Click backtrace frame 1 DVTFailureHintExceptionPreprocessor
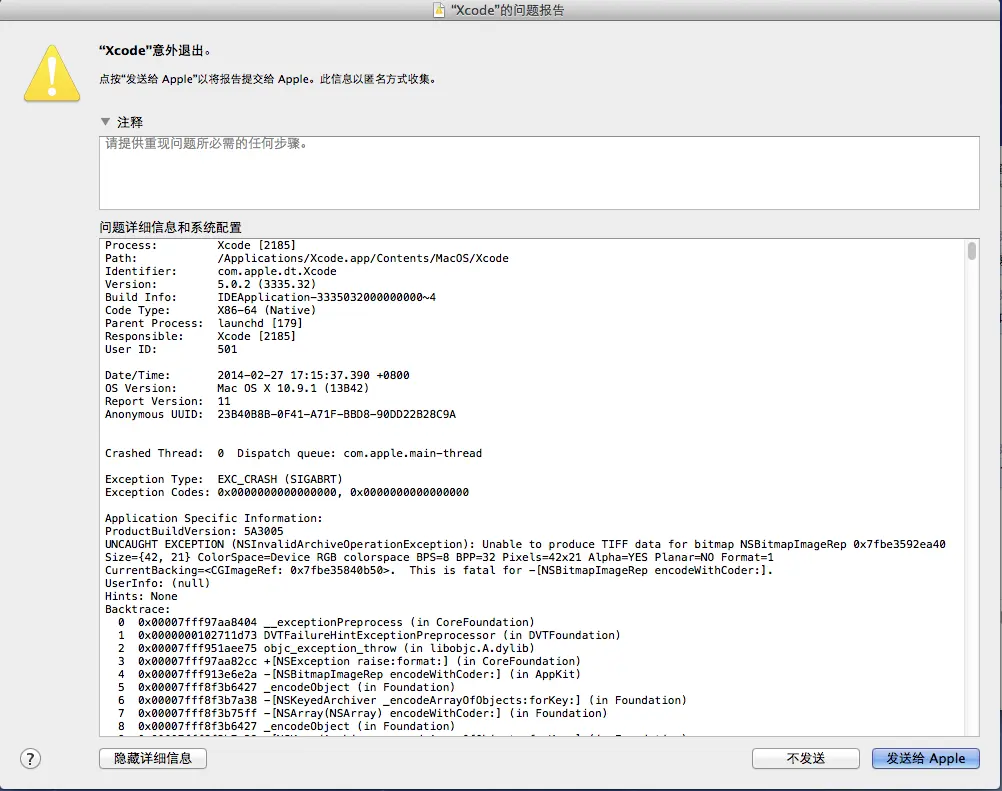Image resolution: width=1002 pixels, height=791 pixels. pos(369,635)
